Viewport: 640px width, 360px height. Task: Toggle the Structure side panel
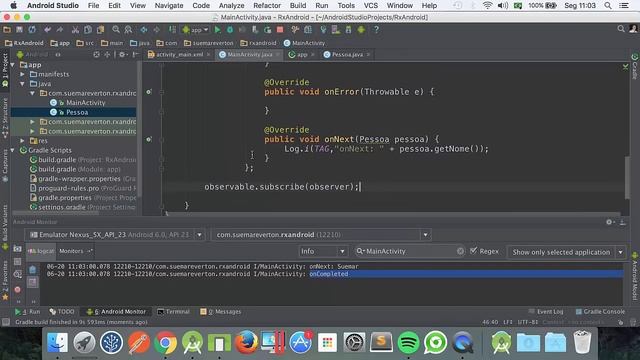click(x=5, y=117)
